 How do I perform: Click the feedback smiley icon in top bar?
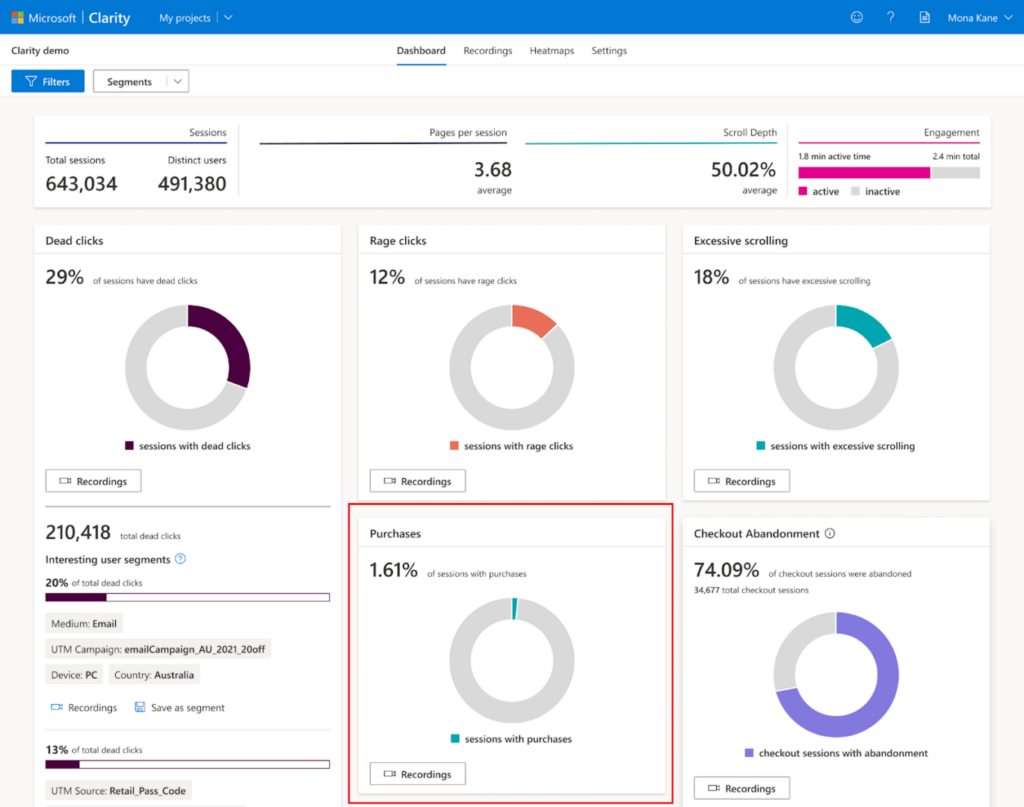click(x=857, y=17)
